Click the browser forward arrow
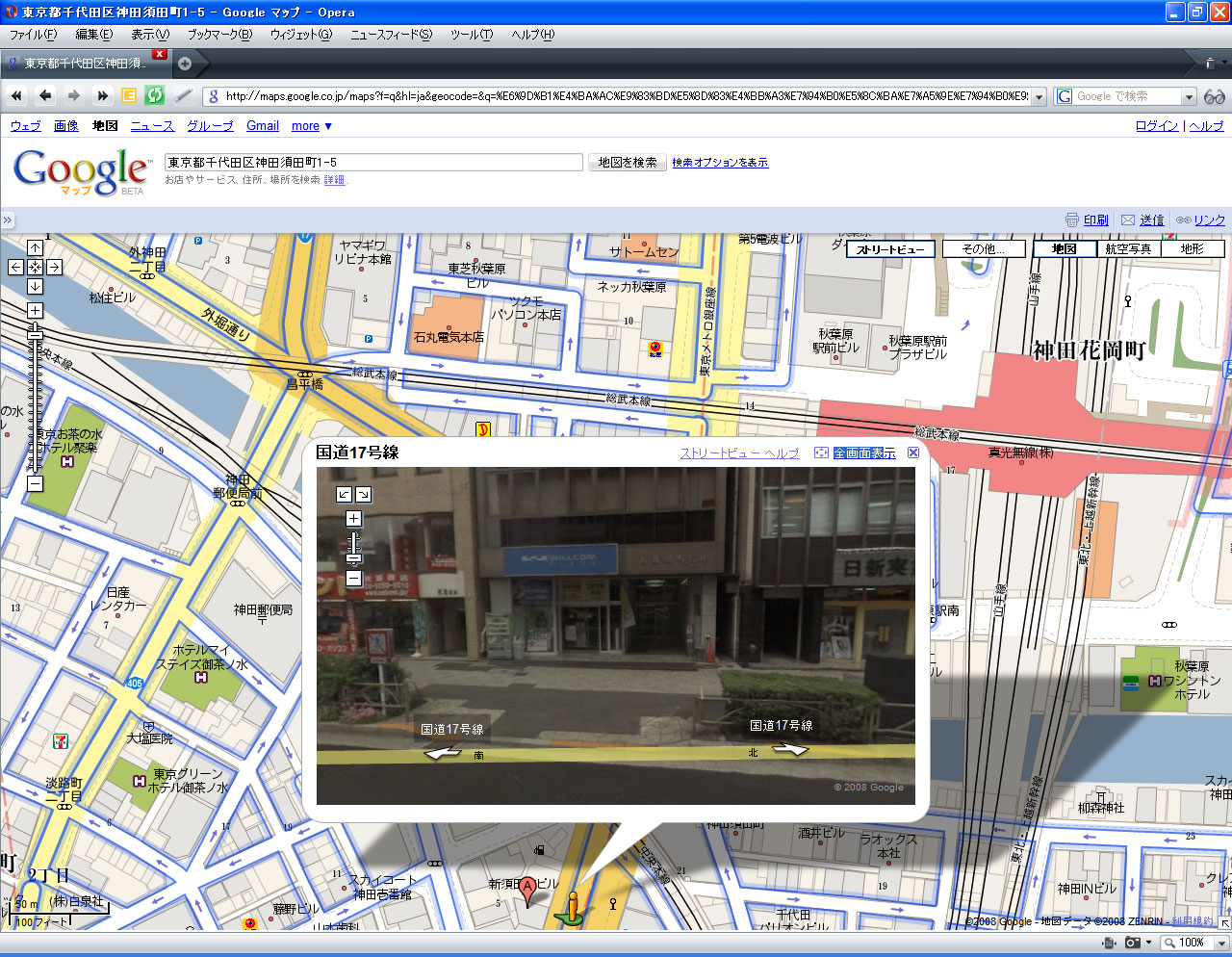The height and width of the screenshot is (957, 1232). click(x=73, y=96)
